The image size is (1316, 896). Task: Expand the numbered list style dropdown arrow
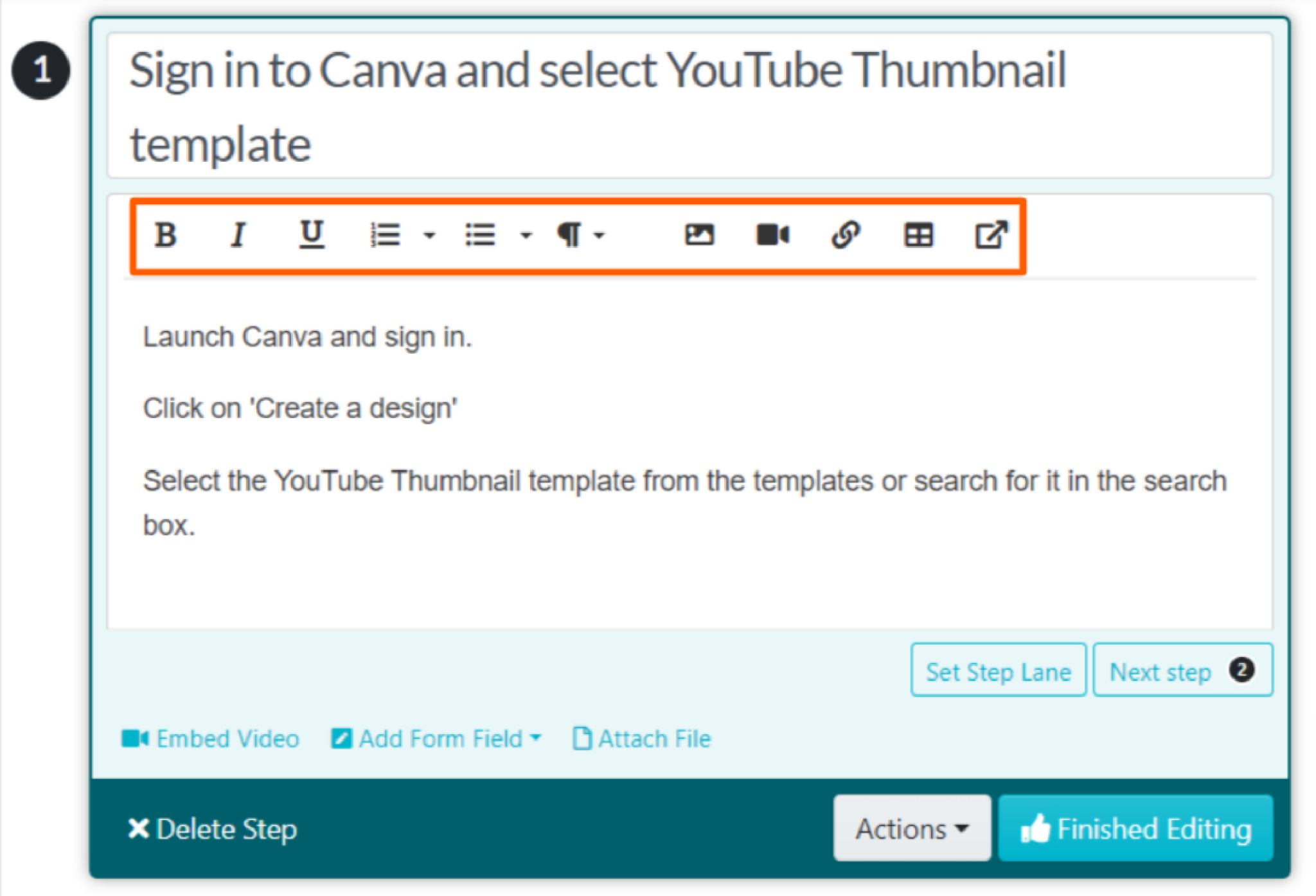coord(429,236)
